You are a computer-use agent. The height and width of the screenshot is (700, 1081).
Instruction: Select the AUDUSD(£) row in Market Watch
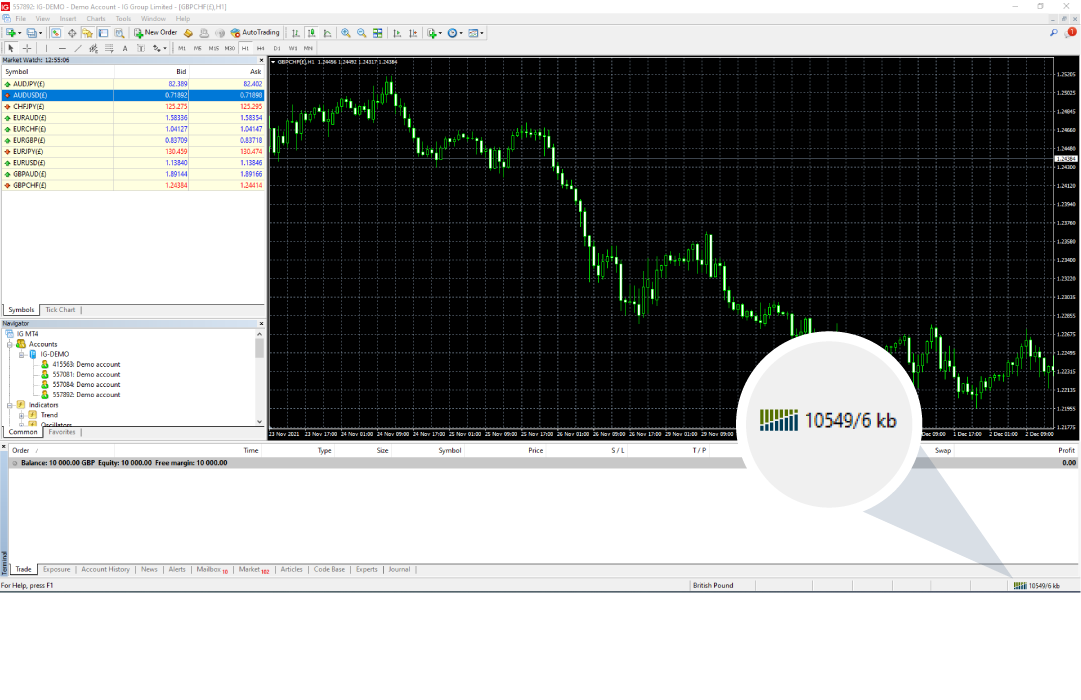[x=133, y=95]
